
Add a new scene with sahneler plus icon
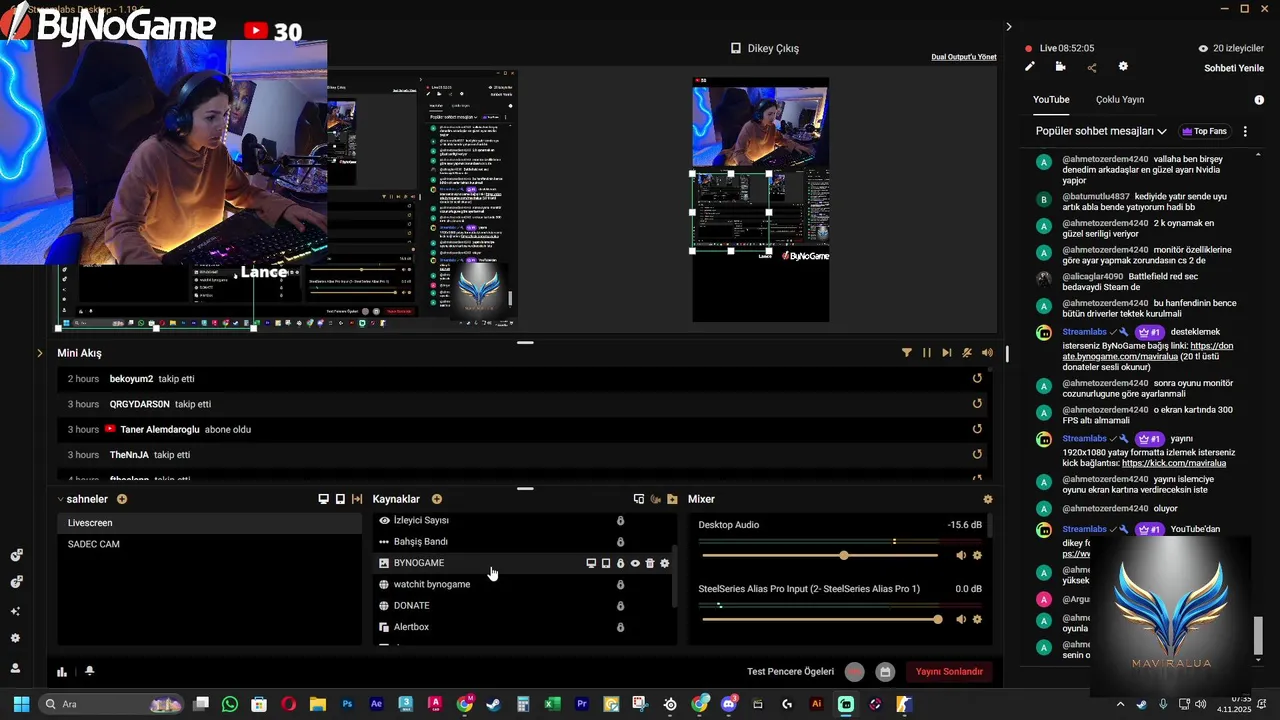click(122, 499)
